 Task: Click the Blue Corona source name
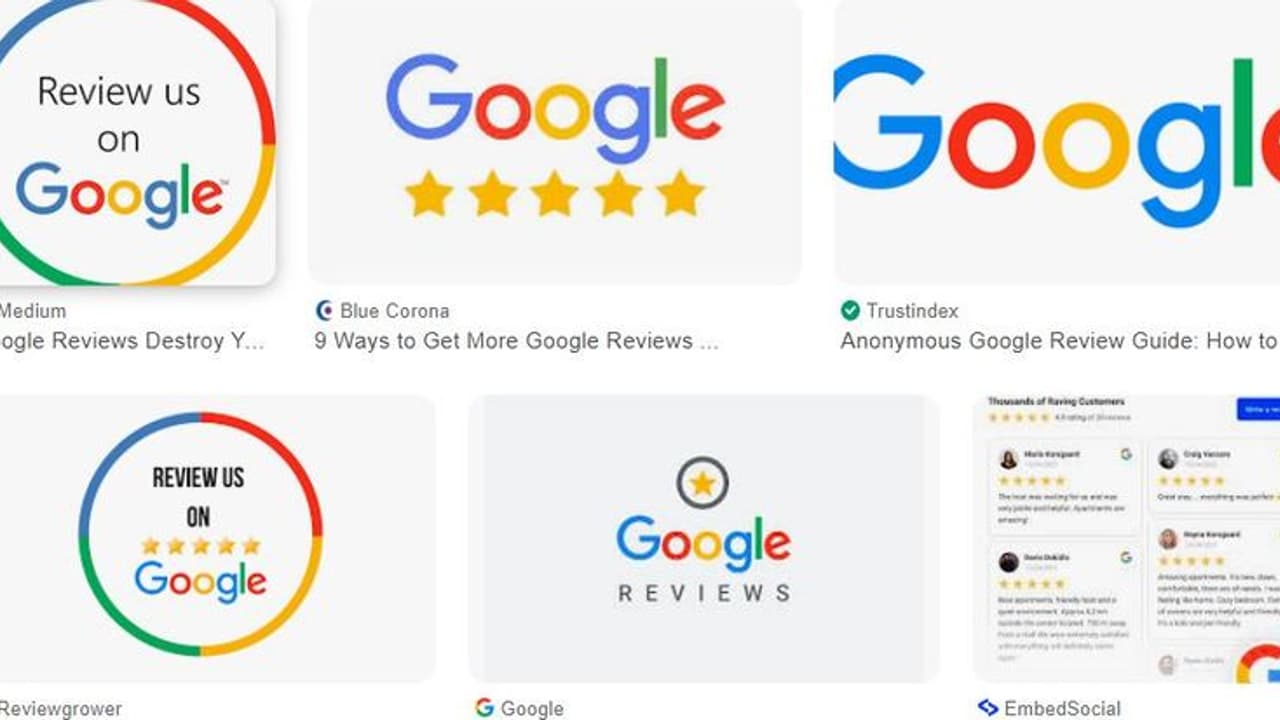point(394,311)
